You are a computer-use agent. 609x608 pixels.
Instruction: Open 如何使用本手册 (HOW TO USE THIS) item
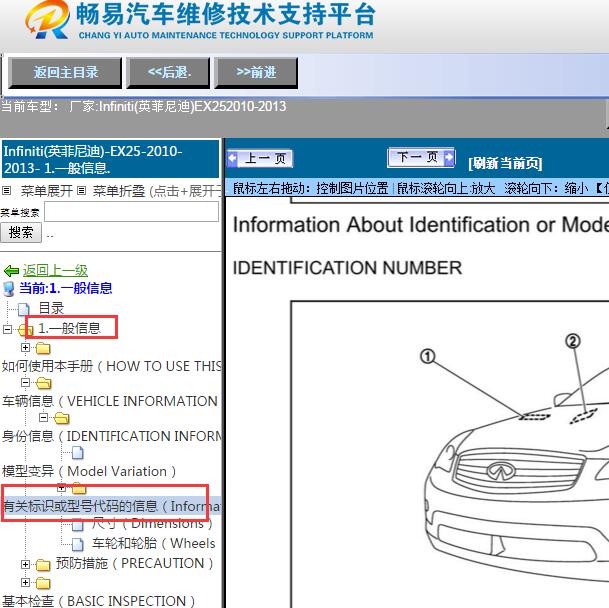click(111, 366)
